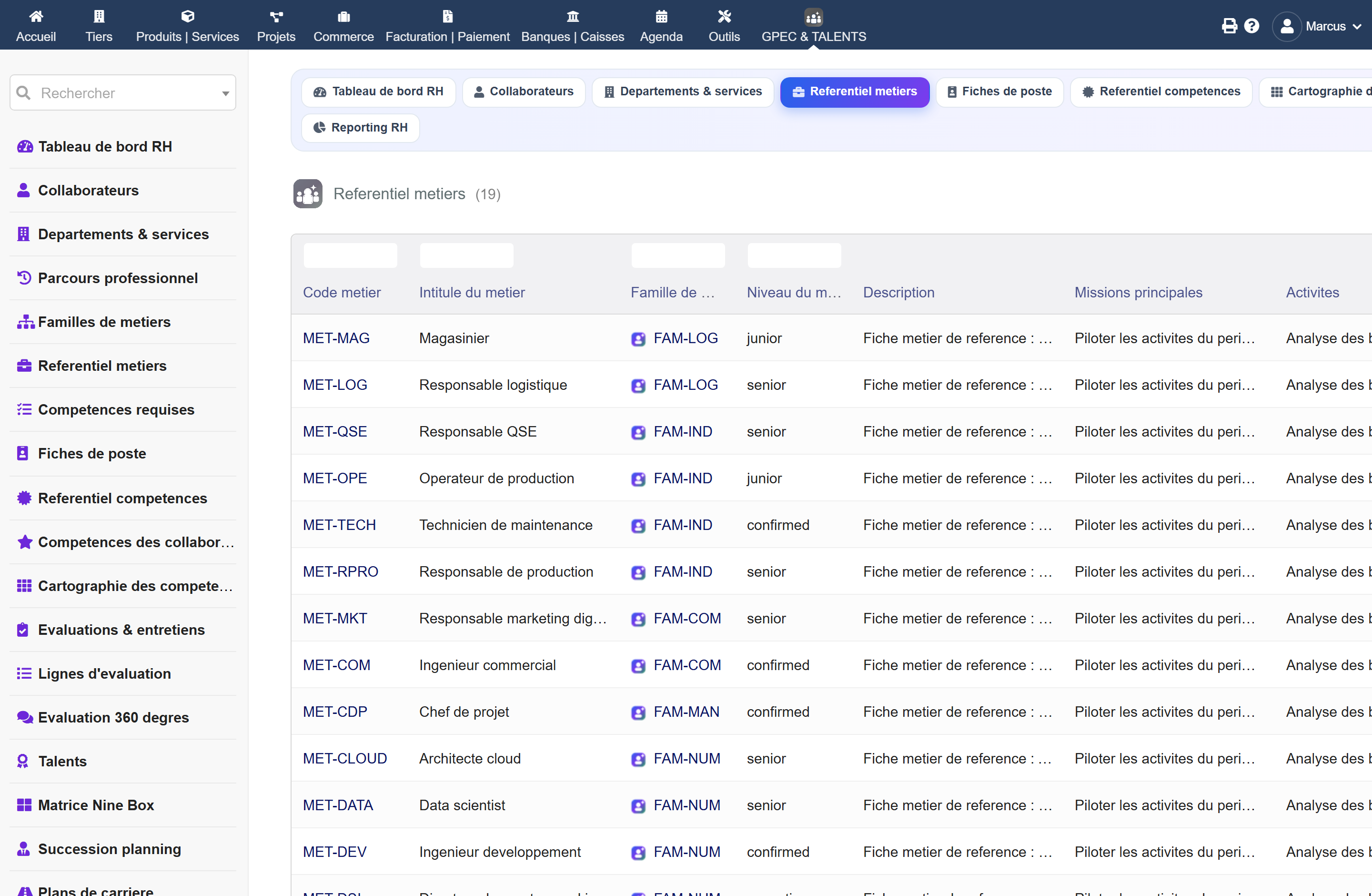Open the Cartographie tab at the right edge
Screen dimensions: 1372x896
coord(1315,92)
